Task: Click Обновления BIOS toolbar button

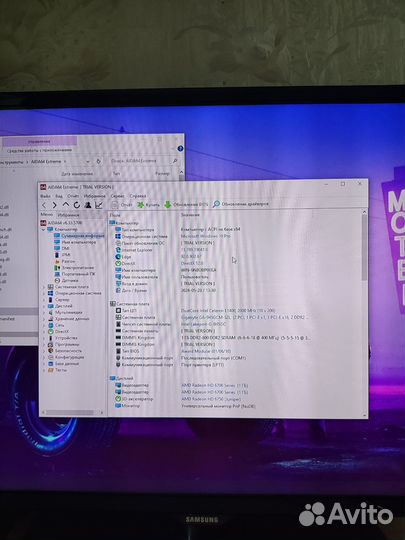Action: [x=186, y=205]
